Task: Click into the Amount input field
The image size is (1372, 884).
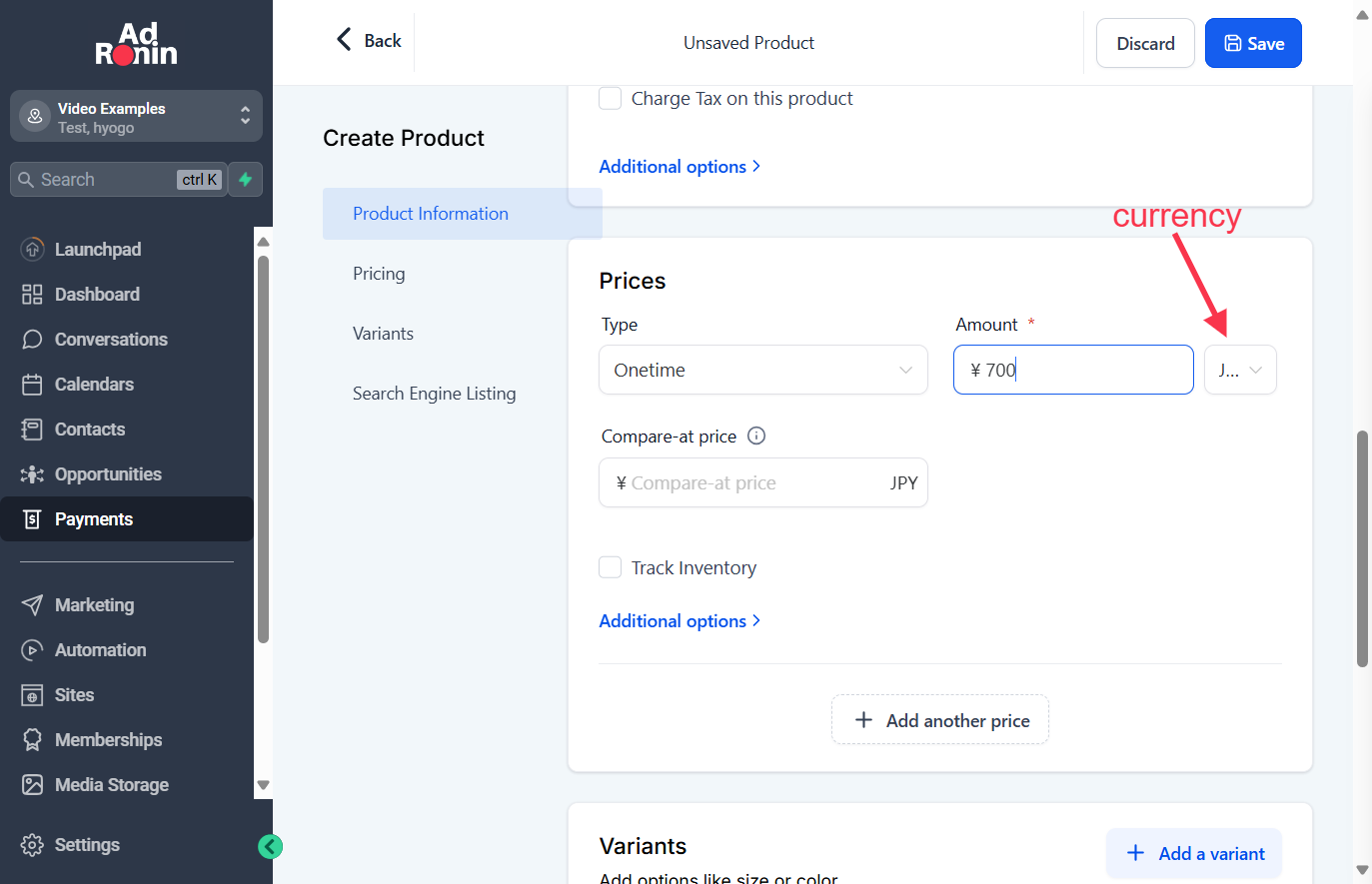Action: [x=1073, y=370]
